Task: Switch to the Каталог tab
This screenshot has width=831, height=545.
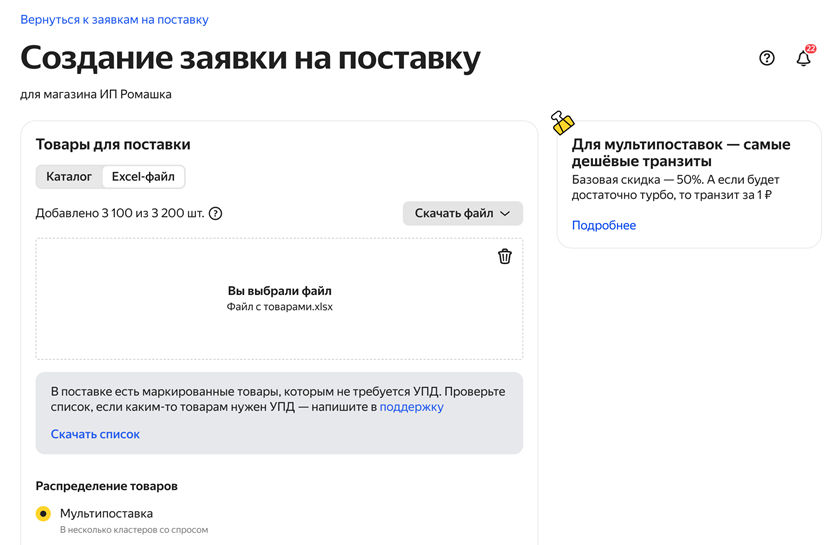Action: (x=69, y=177)
